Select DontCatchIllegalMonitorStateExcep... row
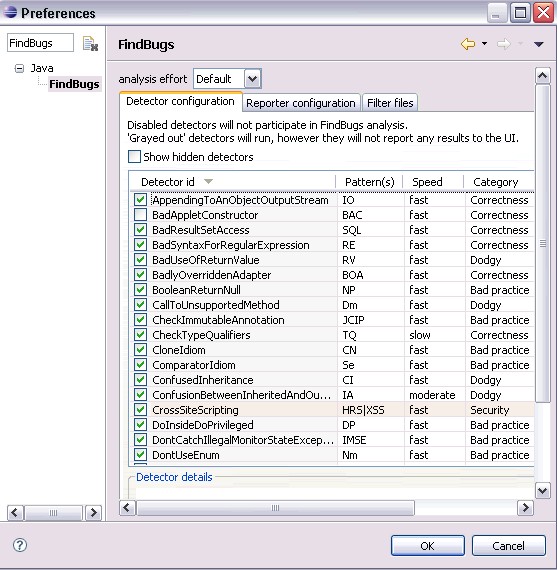Viewport: 557px width, 570px height. pos(243,440)
